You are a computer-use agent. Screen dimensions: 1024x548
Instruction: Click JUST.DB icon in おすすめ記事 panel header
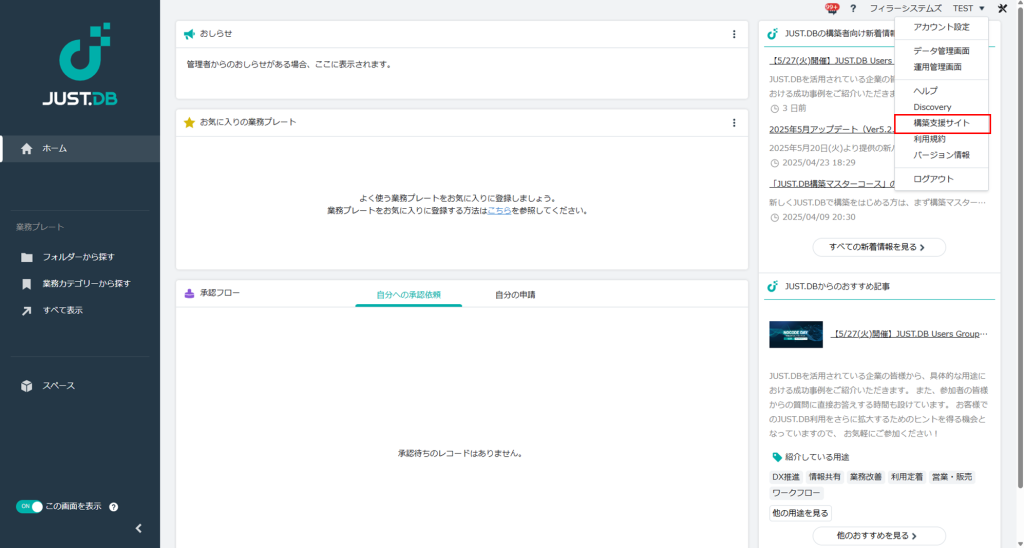click(773, 286)
